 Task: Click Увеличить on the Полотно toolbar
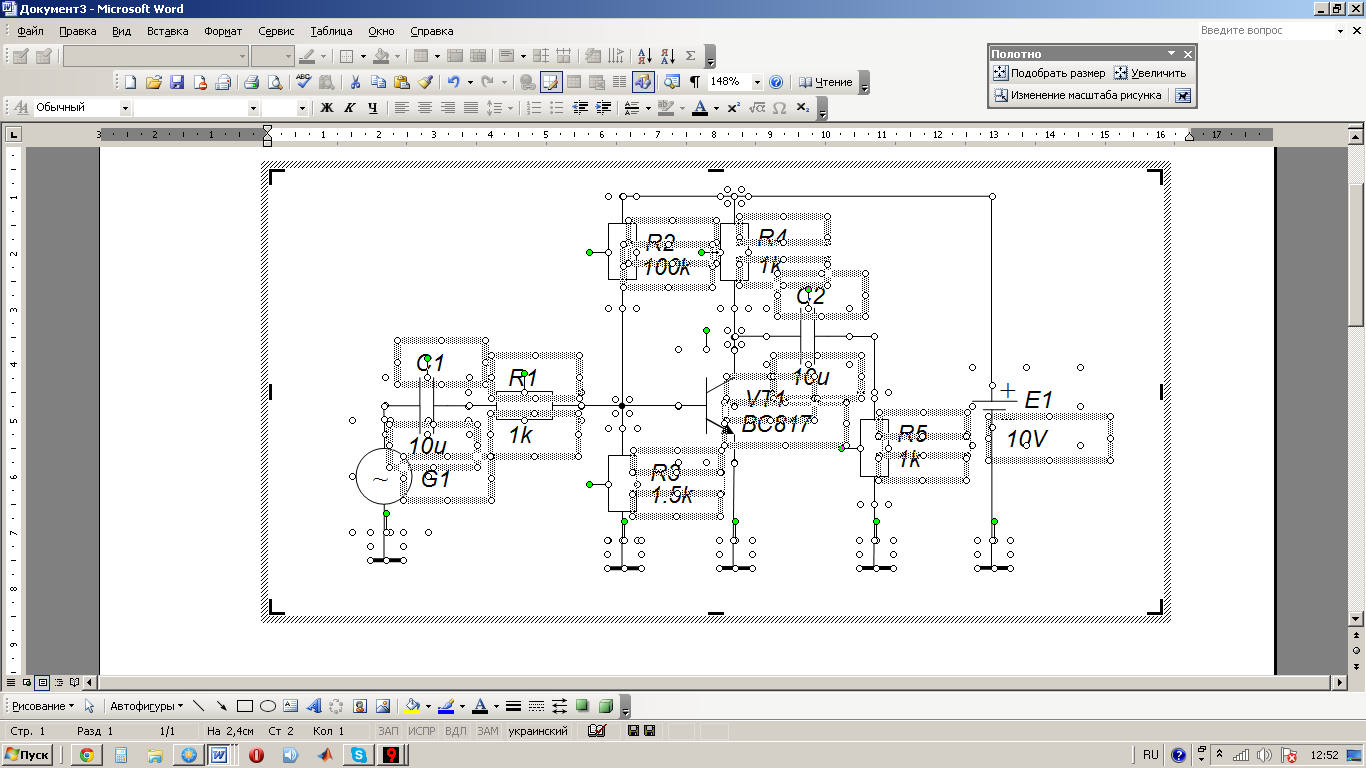click(1150, 73)
